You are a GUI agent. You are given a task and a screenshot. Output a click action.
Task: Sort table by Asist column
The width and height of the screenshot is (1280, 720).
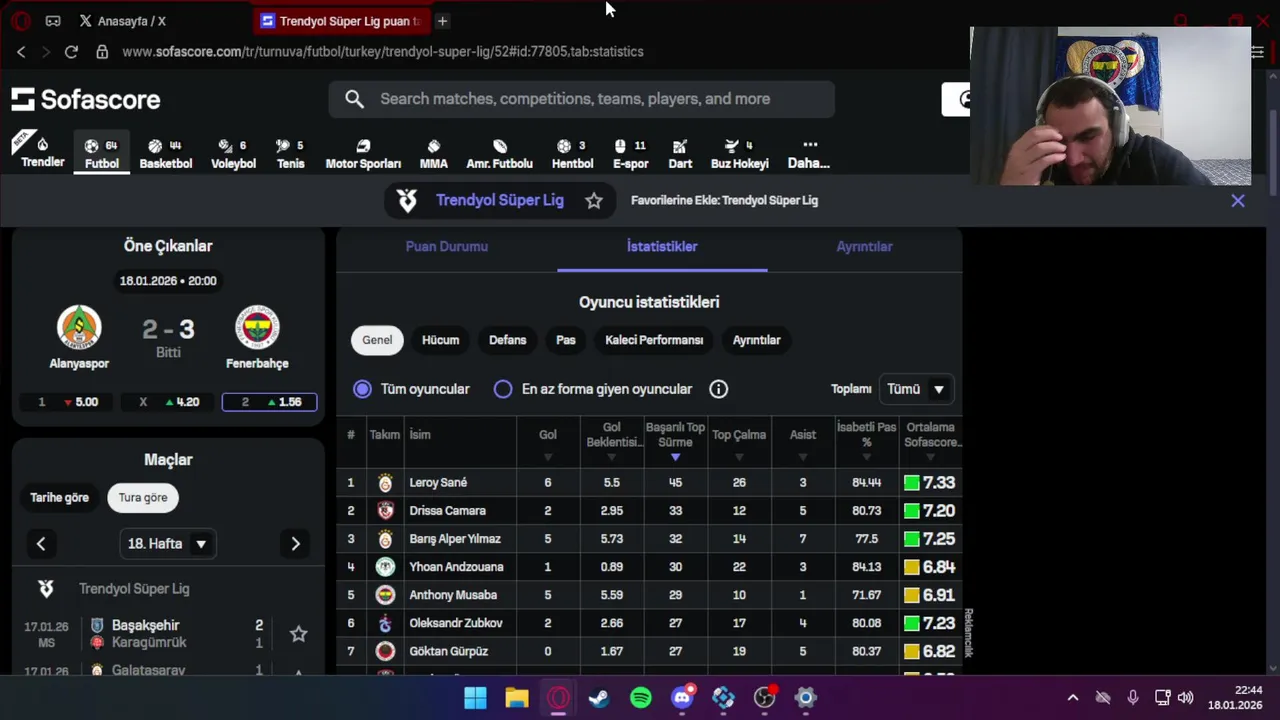coord(803,442)
